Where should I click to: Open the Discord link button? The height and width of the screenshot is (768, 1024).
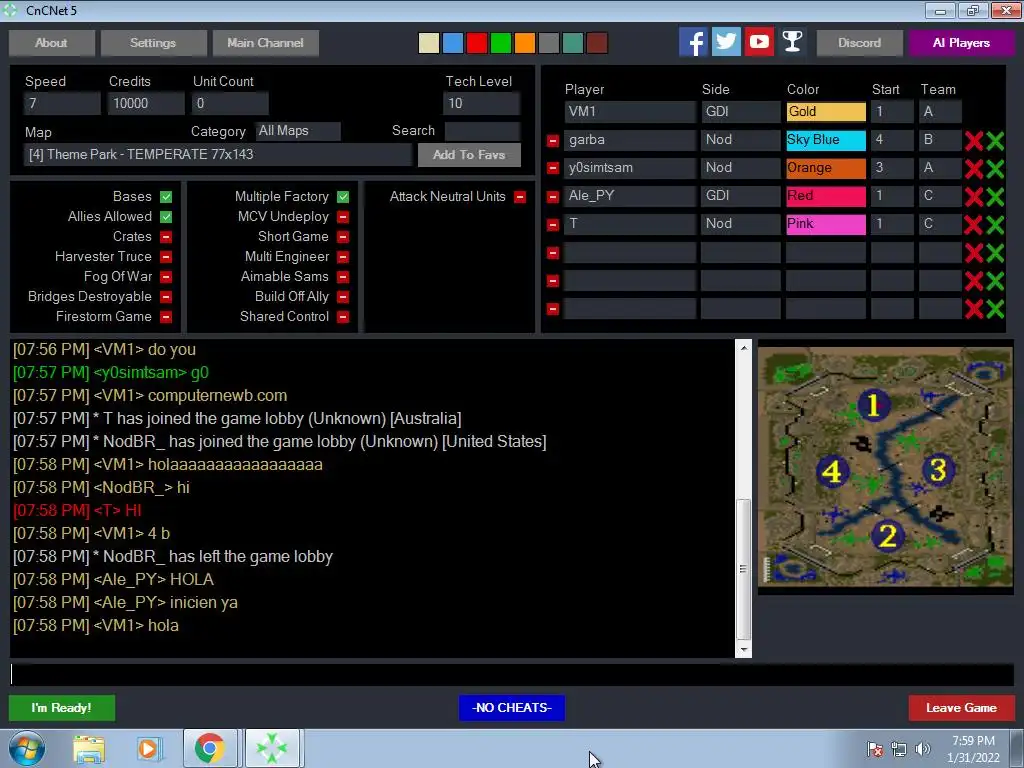tap(859, 42)
